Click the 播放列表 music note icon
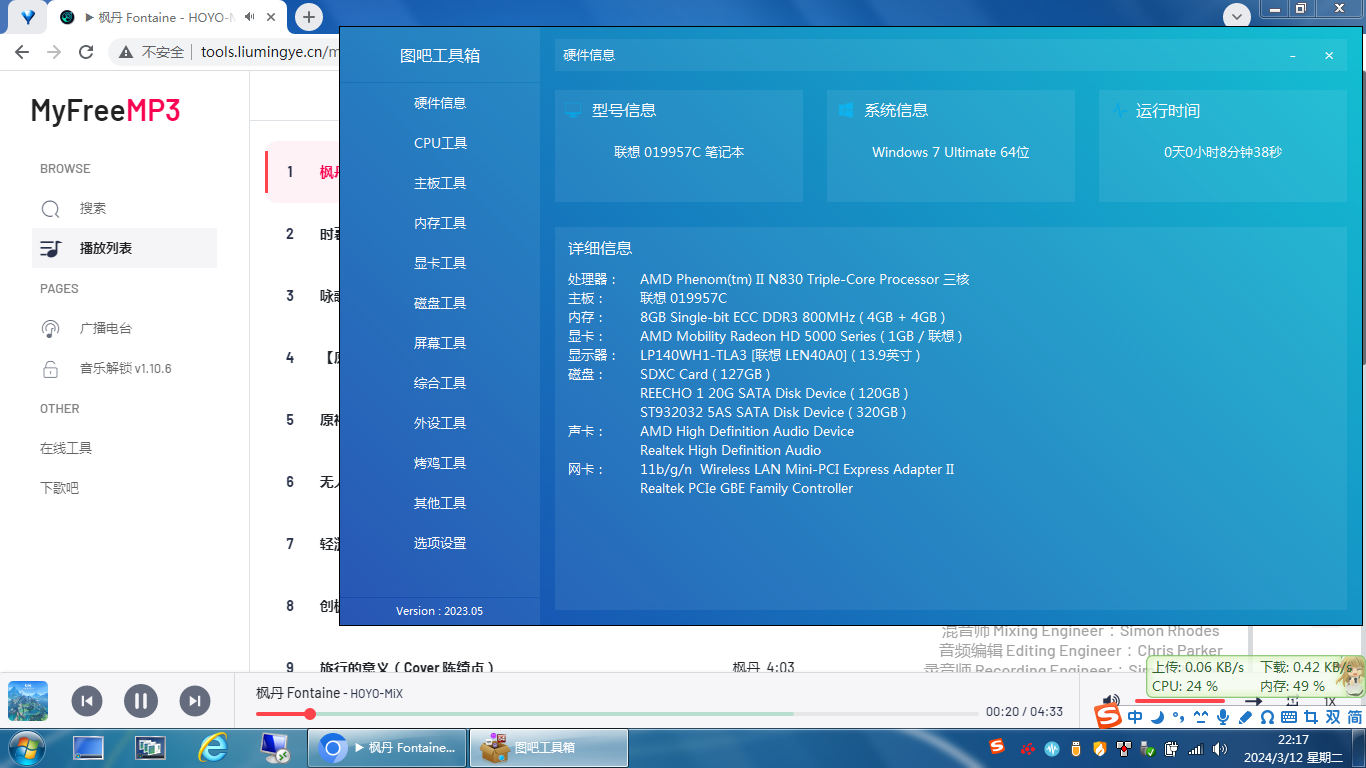1366x768 pixels. tap(50, 248)
